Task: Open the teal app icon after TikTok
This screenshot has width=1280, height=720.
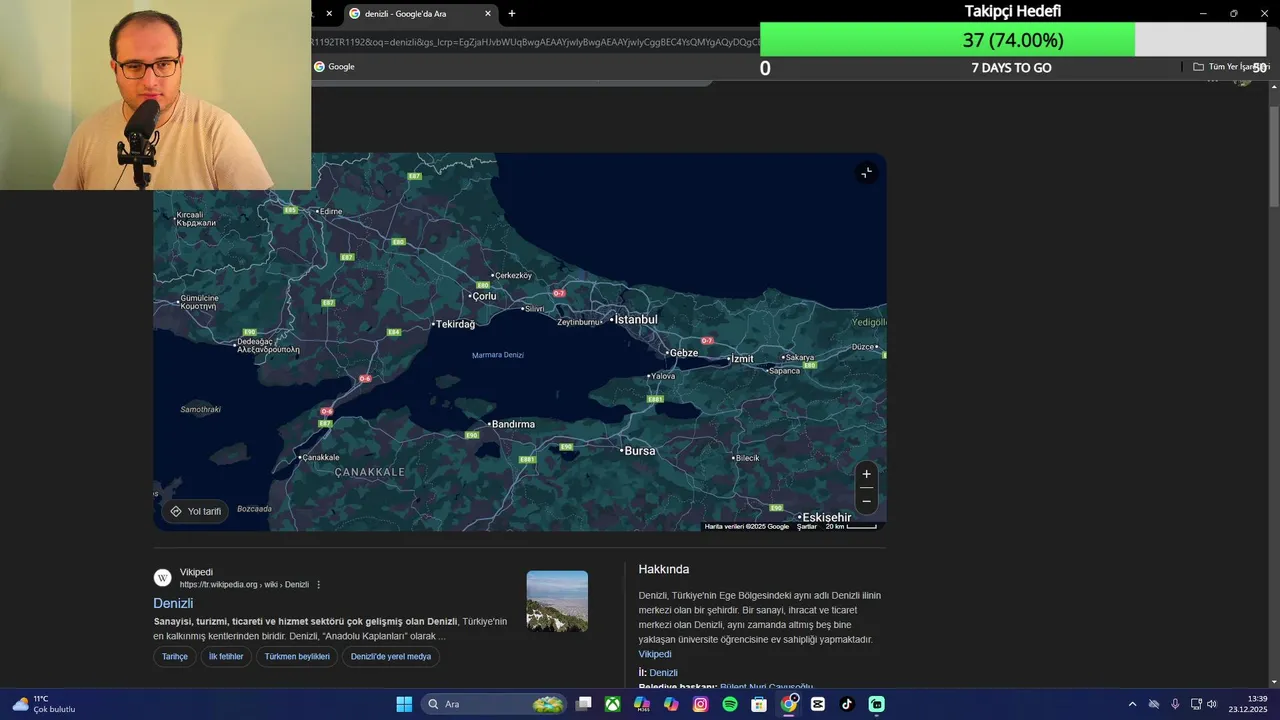Action: (x=877, y=704)
